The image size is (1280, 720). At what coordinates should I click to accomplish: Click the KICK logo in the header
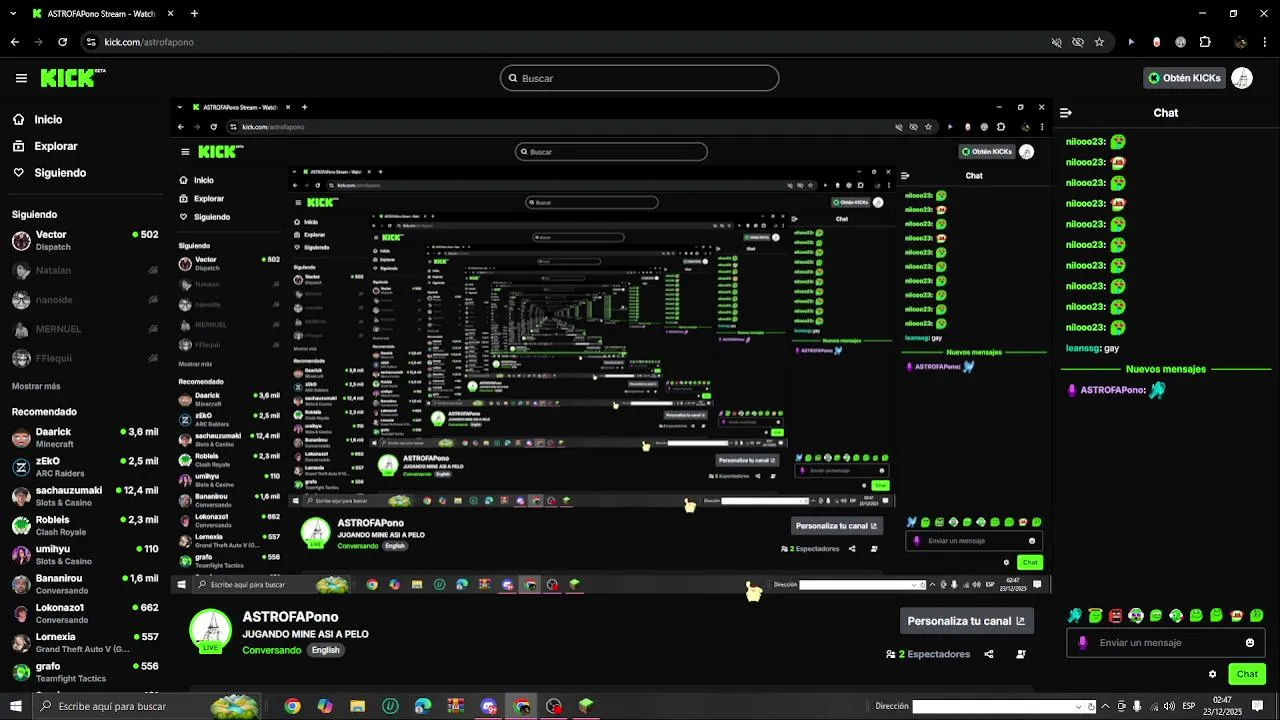click(72, 77)
